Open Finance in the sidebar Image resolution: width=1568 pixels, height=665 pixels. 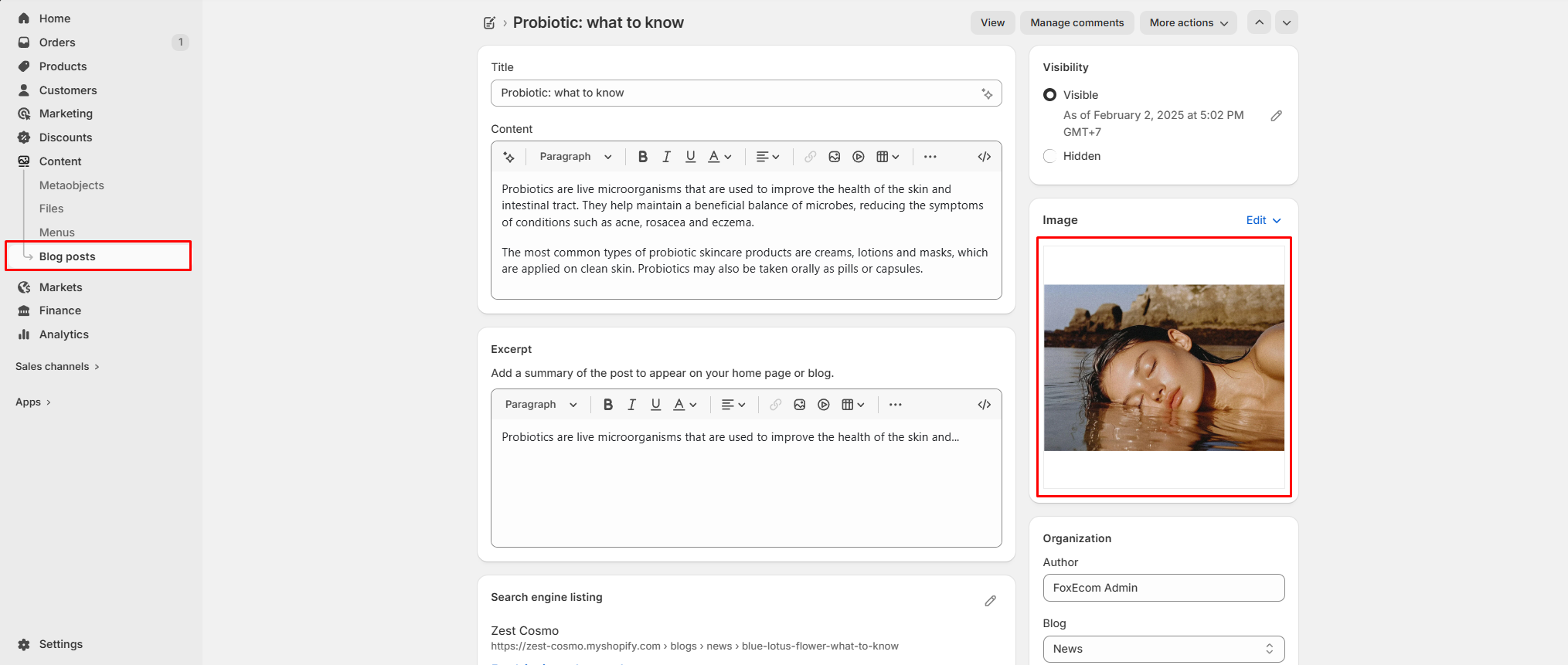(x=60, y=310)
